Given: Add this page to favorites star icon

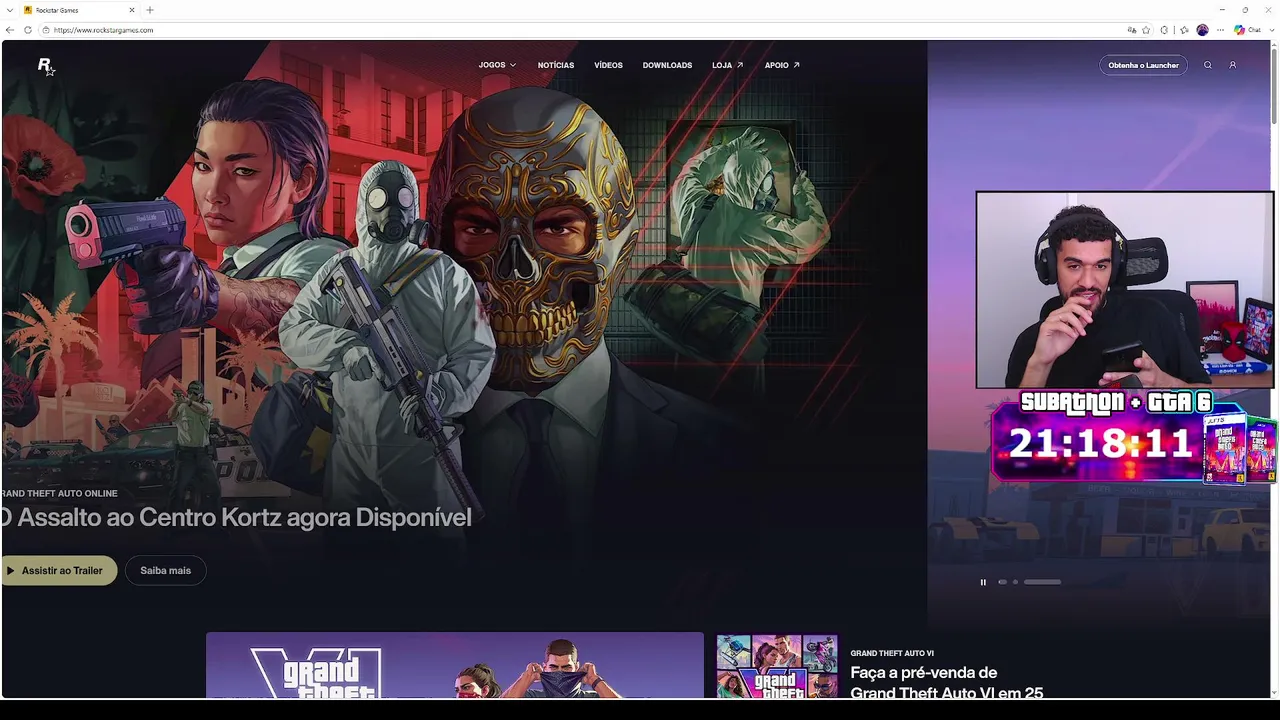Looking at the screenshot, I should (x=1146, y=30).
